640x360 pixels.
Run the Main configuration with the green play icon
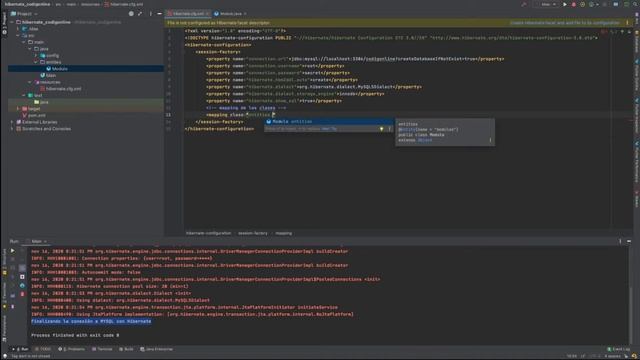565,4
